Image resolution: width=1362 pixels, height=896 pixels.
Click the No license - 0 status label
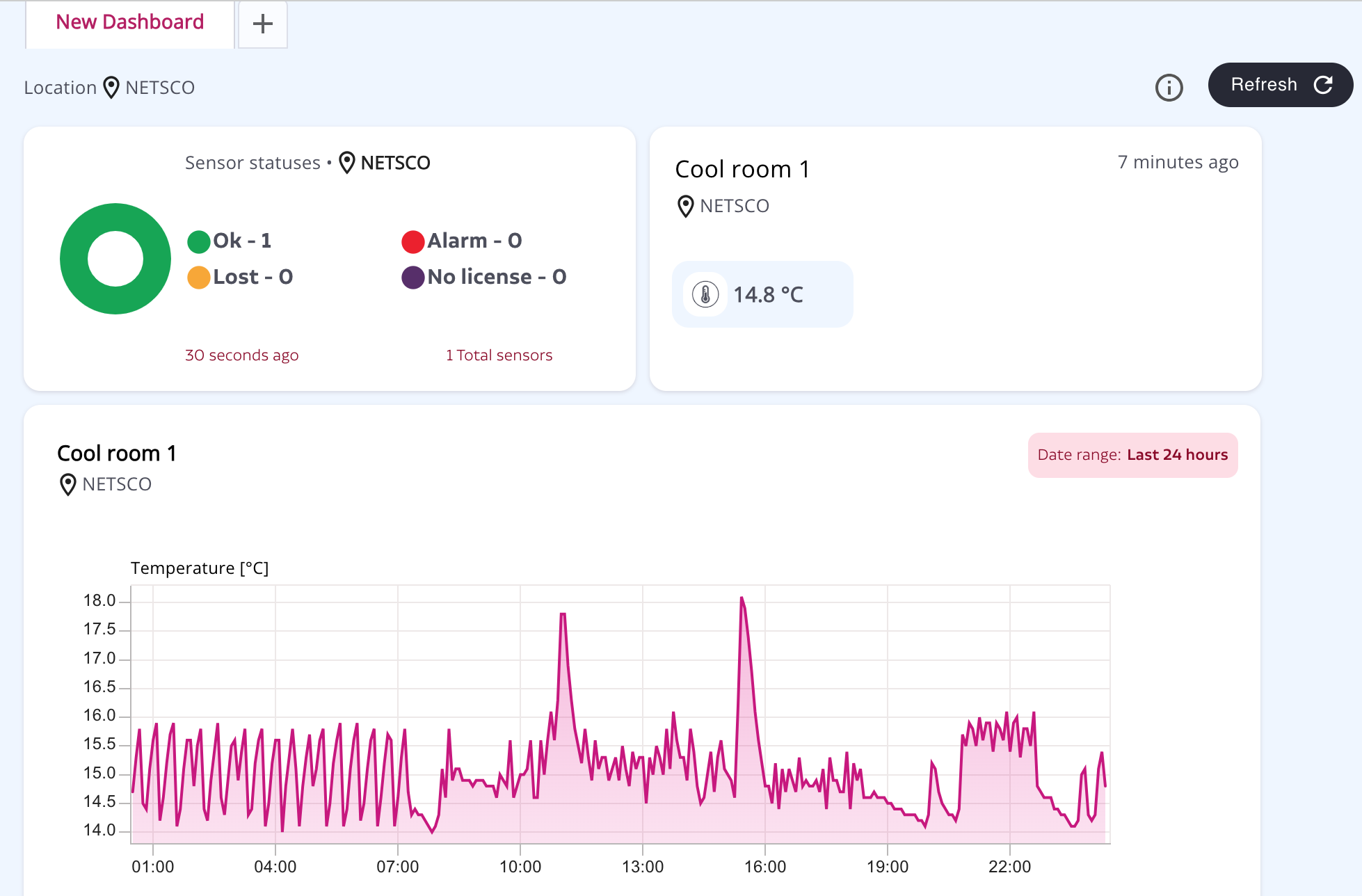click(x=497, y=277)
